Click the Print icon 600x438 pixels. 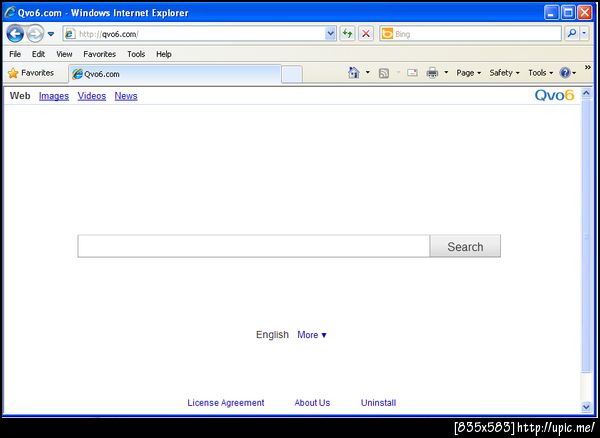tap(432, 72)
